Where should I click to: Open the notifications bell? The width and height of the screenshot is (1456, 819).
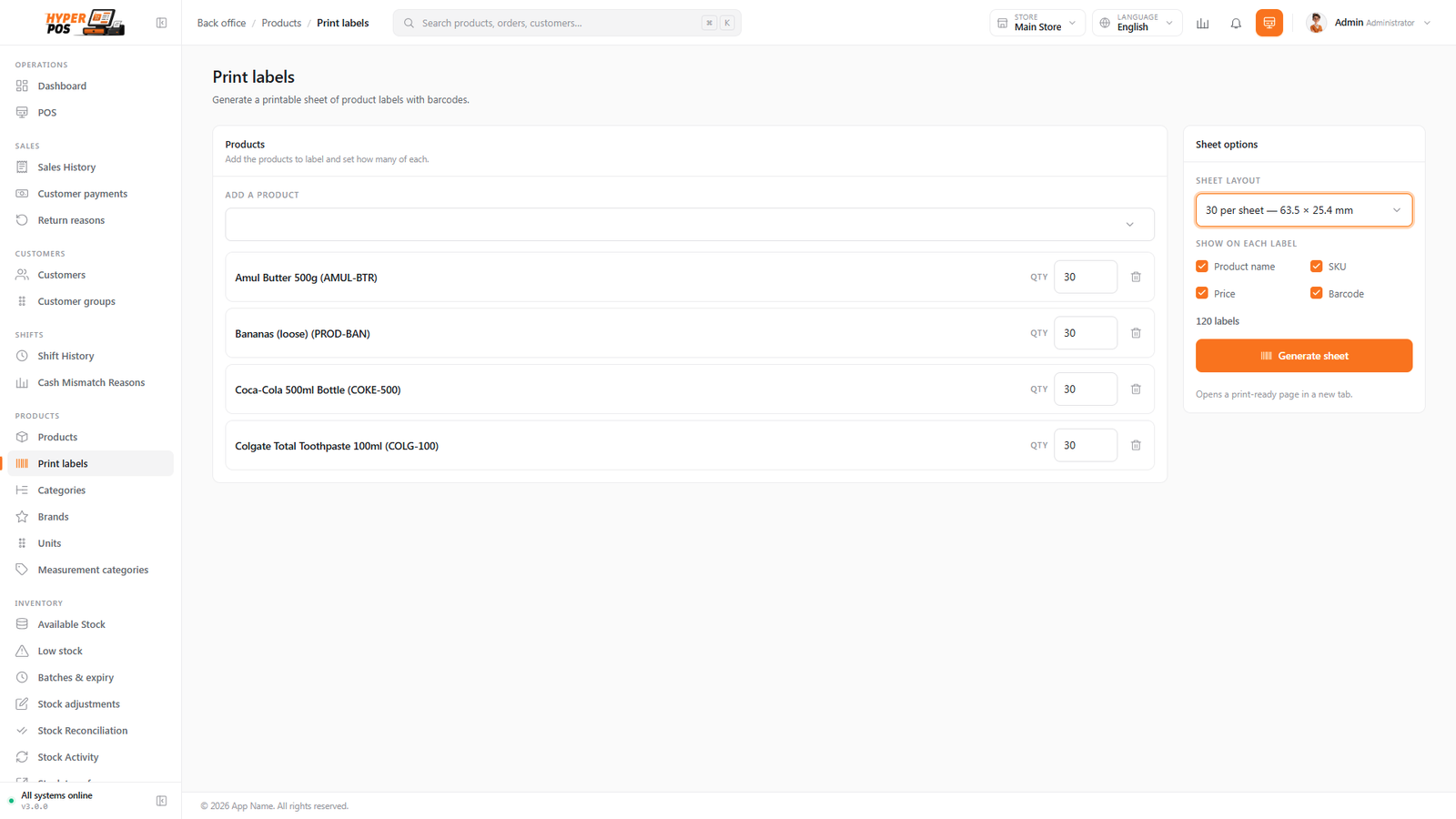[x=1236, y=23]
